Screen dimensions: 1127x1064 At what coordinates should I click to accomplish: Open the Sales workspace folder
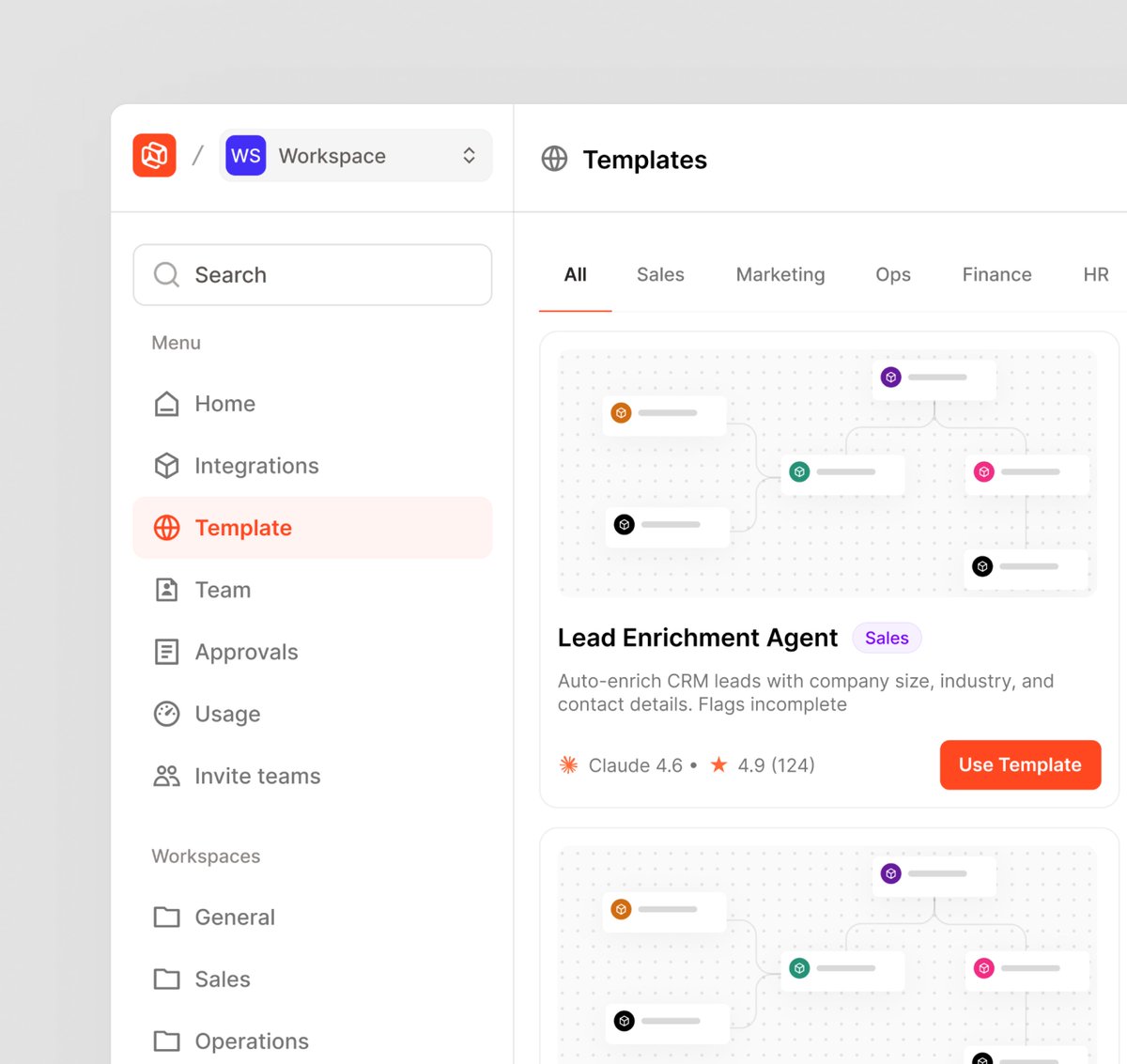[x=313, y=979]
